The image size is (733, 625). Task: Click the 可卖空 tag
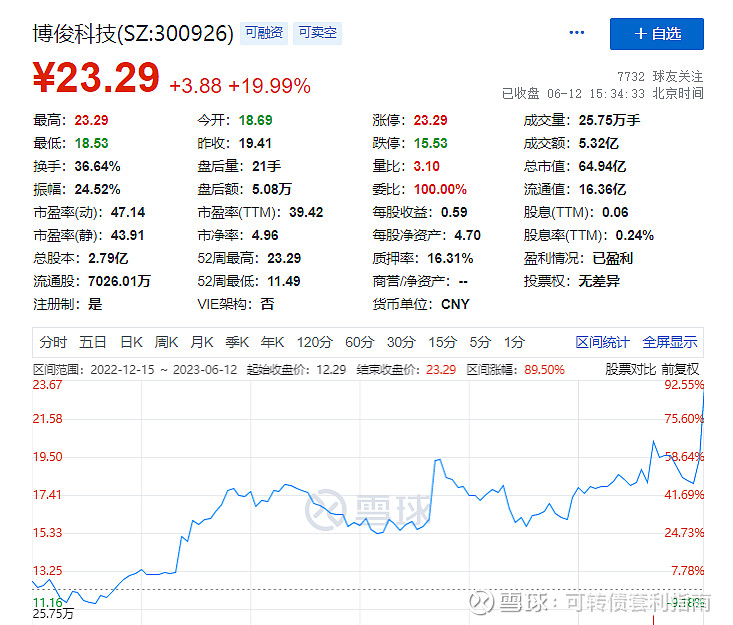click(x=317, y=33)
